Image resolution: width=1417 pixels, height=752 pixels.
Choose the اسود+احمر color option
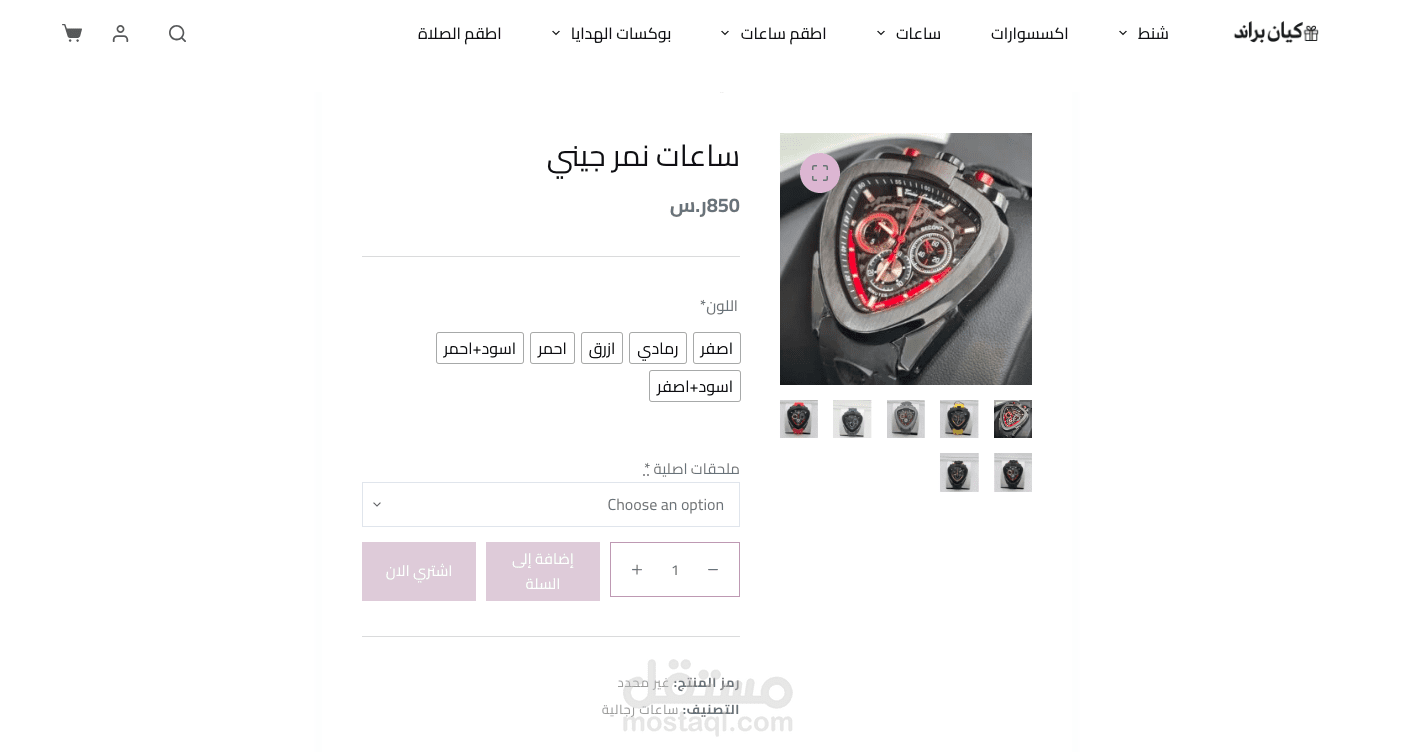480,348
